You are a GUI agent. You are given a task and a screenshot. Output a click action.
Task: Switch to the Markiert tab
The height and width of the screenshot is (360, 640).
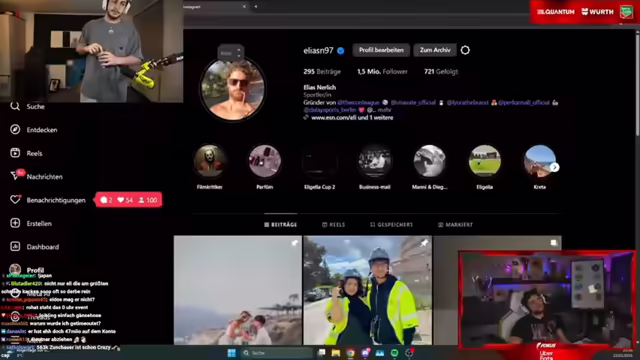pos(455,225)
